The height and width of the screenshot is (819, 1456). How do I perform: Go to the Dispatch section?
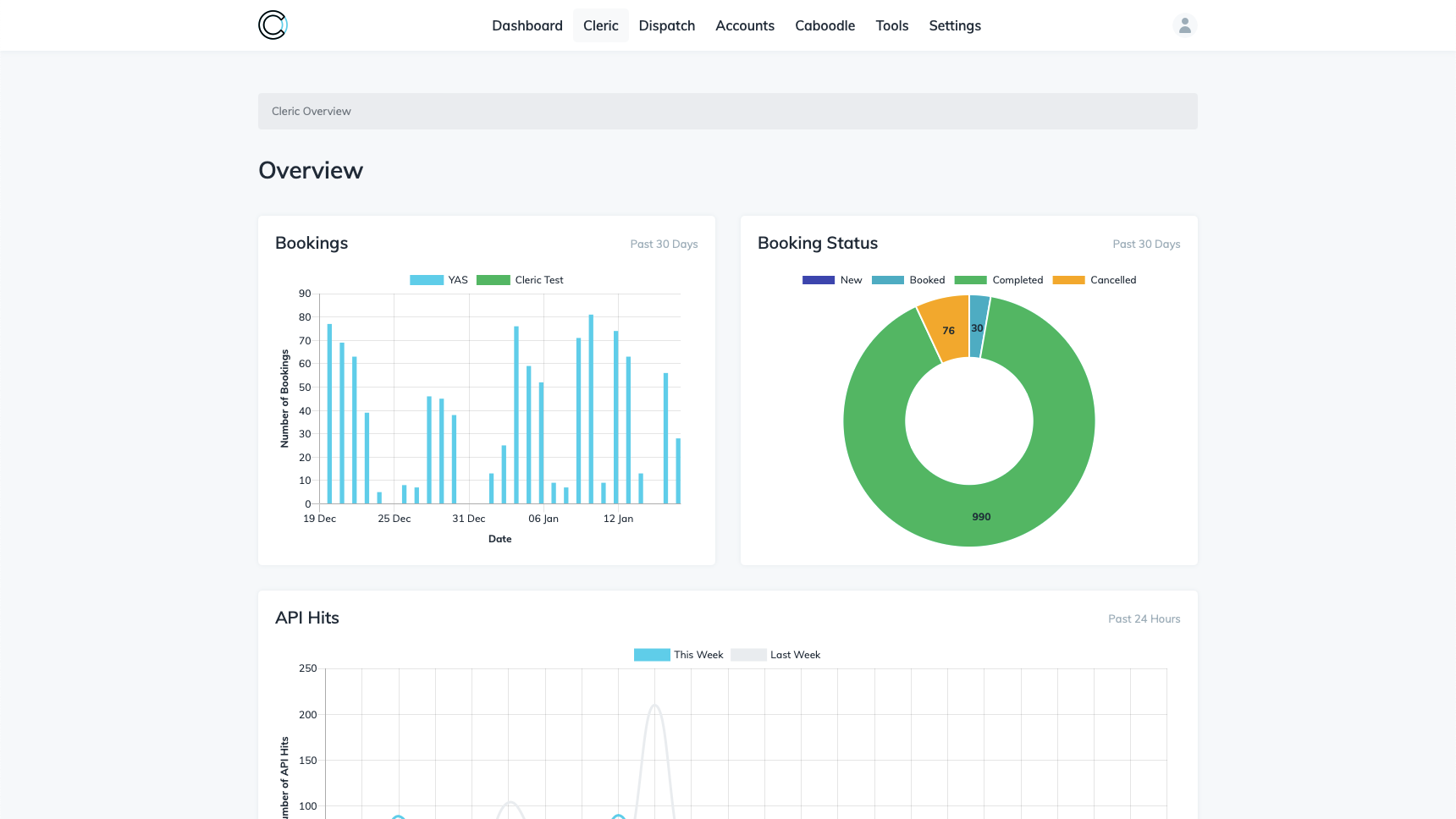pyautogui.click(x=667, y=25)
